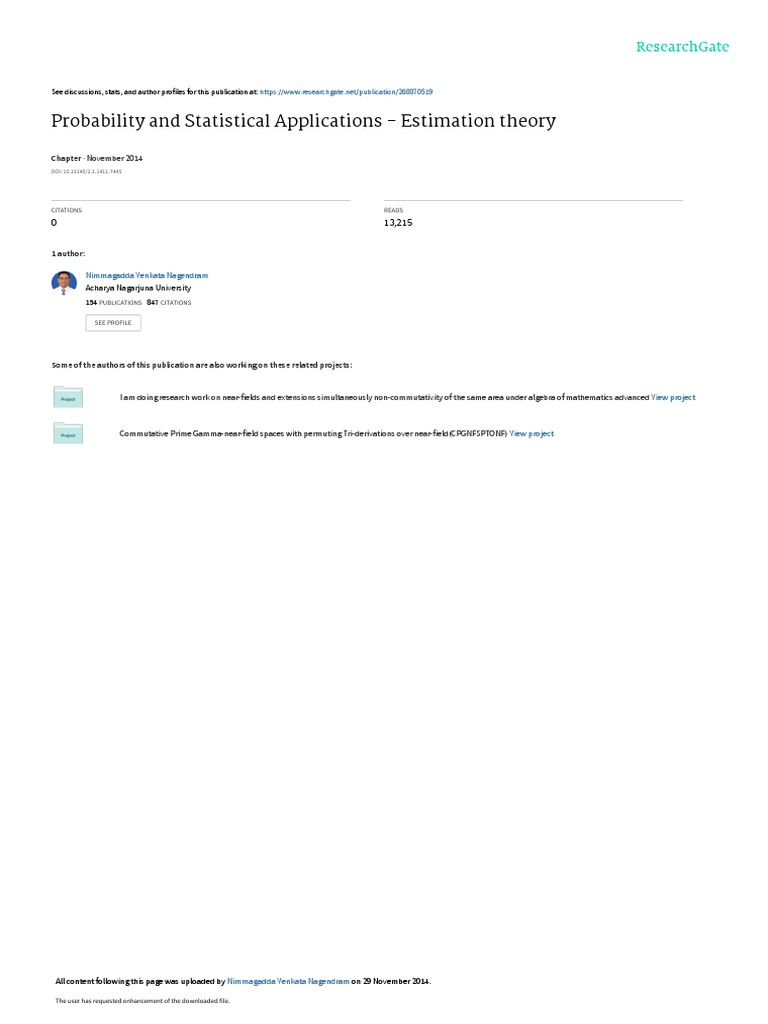Click the 154 publications stat
The image size is (768, 1024).
[x=114, y=302]
